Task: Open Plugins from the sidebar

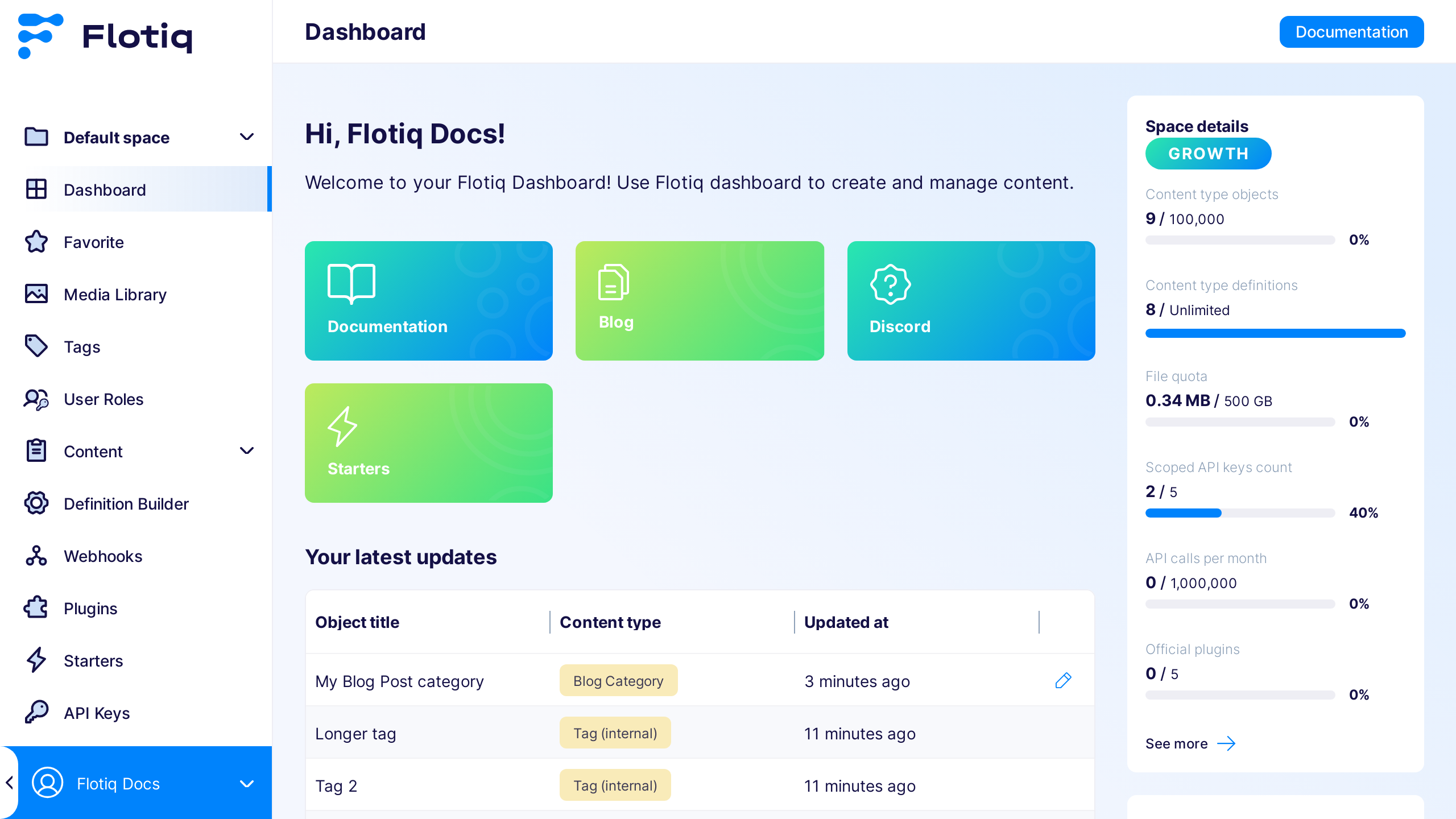Action: 136,608
